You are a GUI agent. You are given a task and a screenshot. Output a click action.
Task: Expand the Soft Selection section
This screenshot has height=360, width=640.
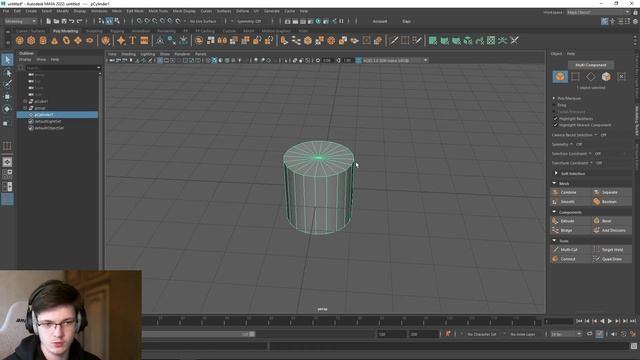[x=556, y=173]
